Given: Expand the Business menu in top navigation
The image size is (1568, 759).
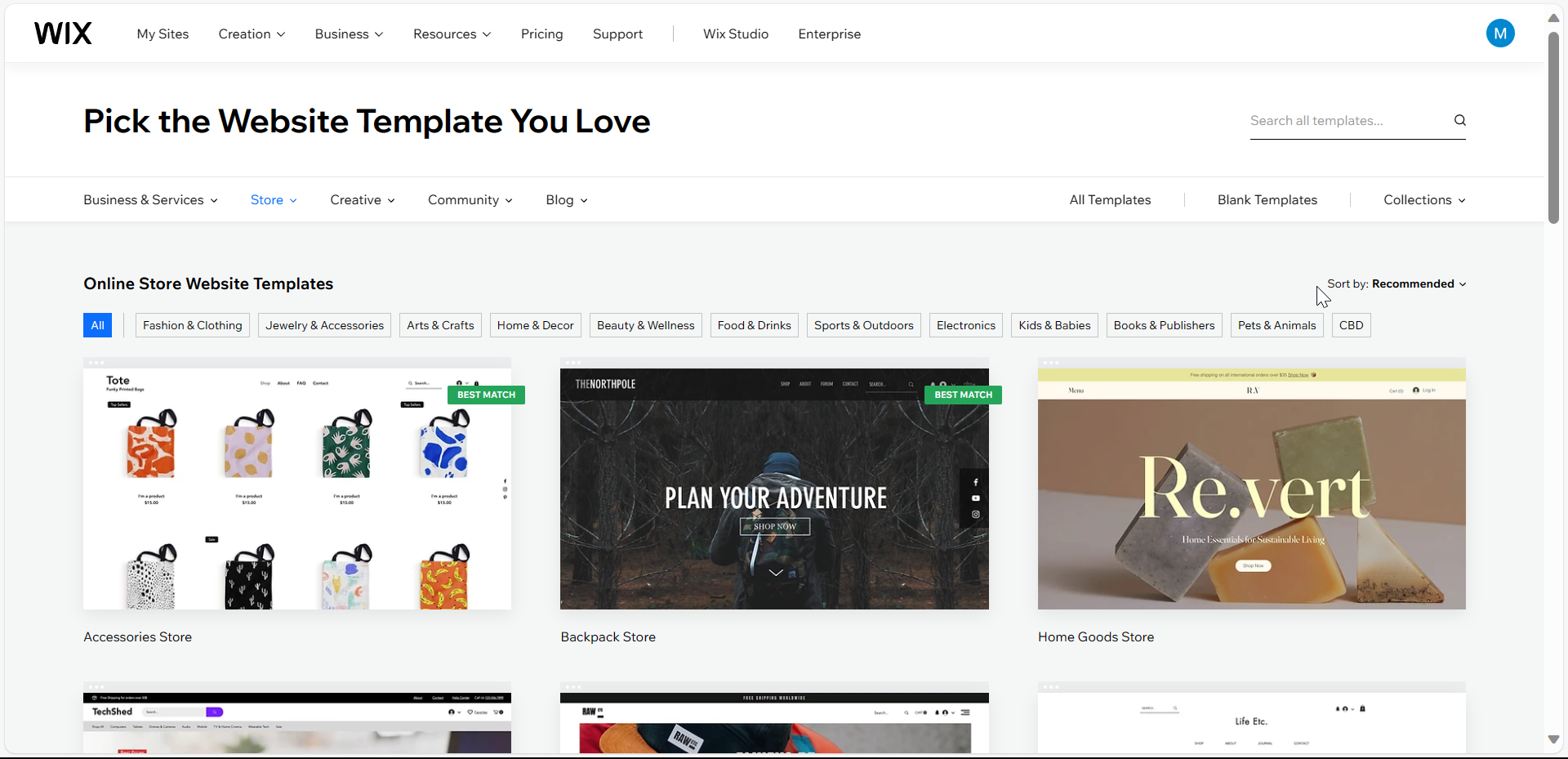Looking at the screenshot, I should point(349,33).
